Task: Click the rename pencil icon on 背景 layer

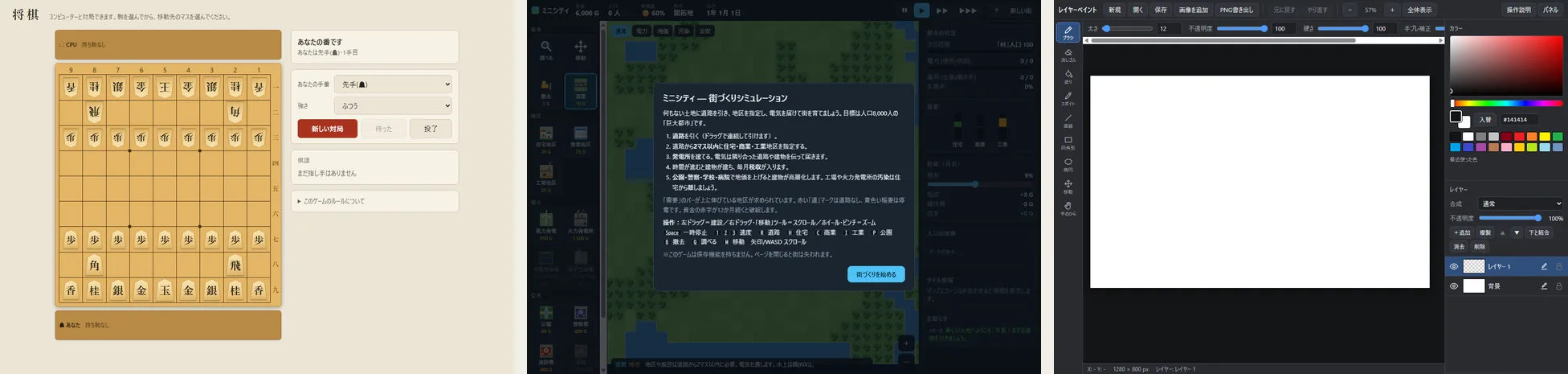Action: (x=1543, y=286)
